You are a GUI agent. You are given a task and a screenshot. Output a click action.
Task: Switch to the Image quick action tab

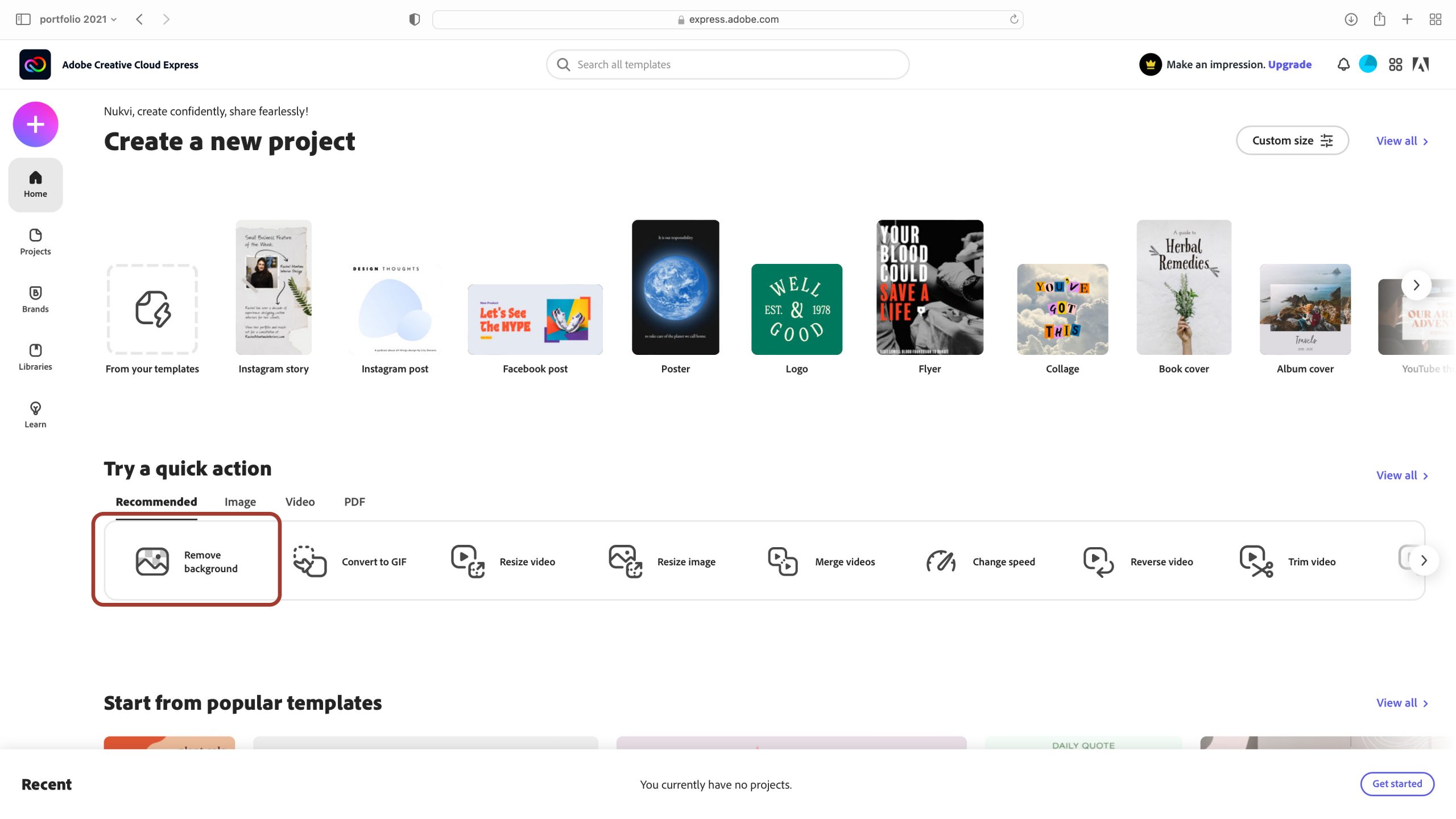(x=240, y=502)
